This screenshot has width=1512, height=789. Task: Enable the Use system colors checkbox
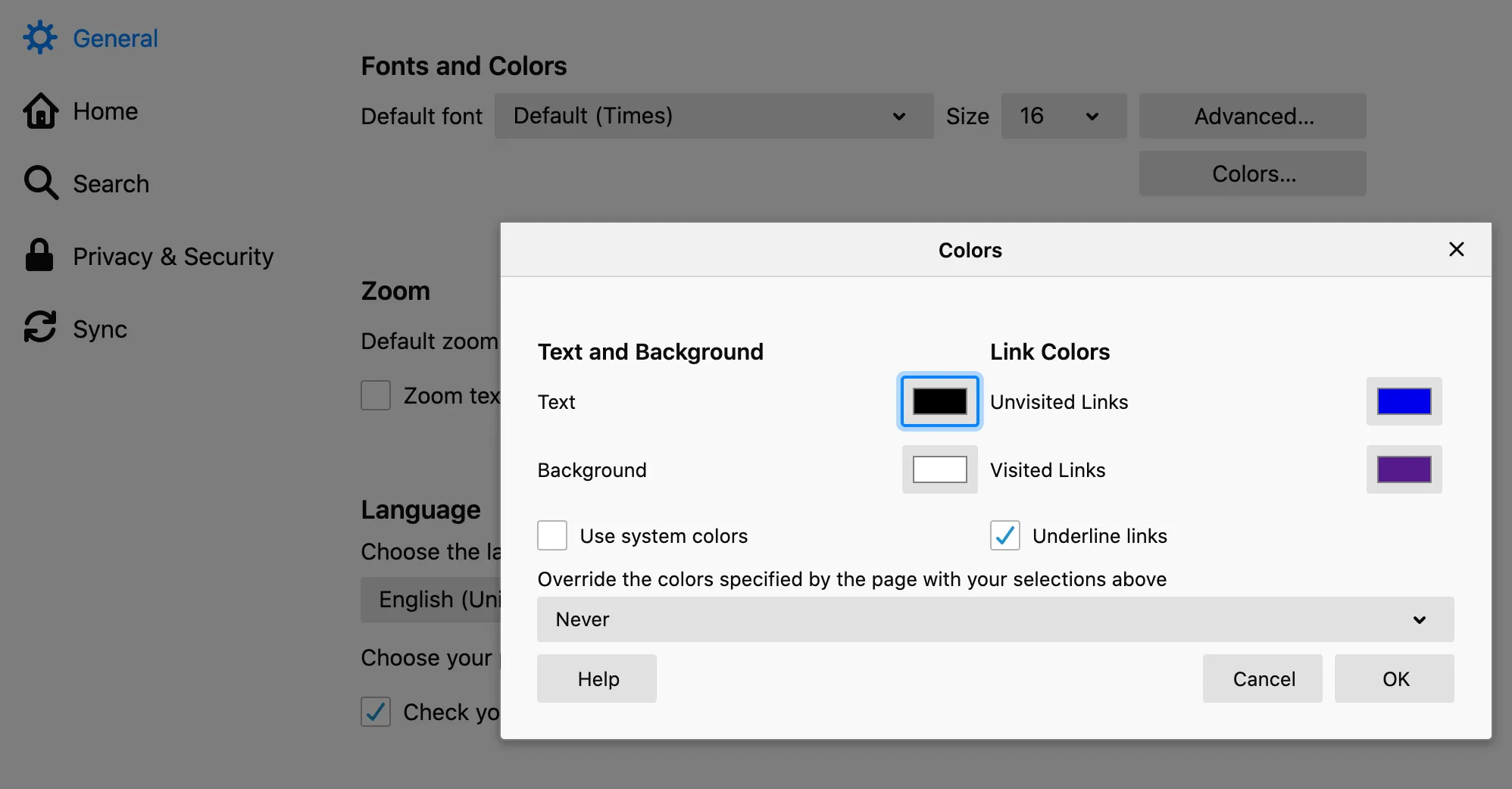(552, 535)
